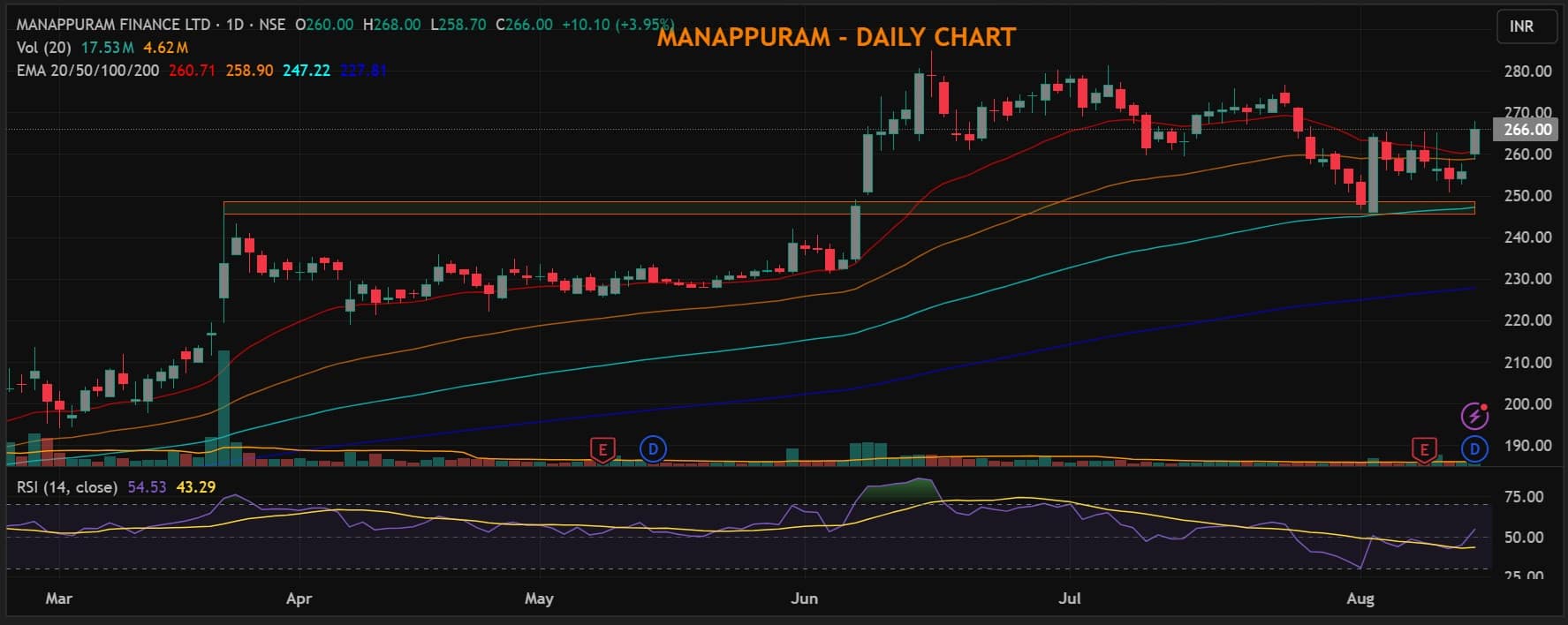Click the red EMA value 260.71

pyautogui.click(x=192, y=70)
